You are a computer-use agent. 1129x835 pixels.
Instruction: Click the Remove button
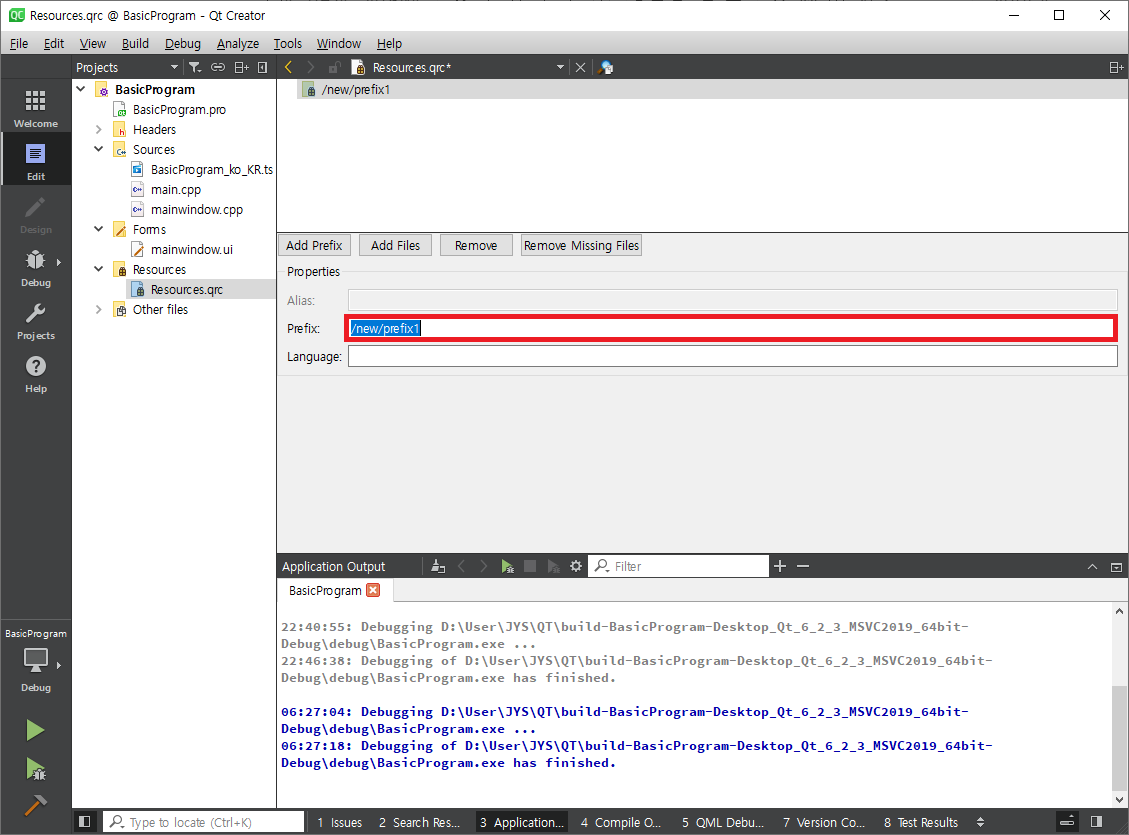[476, 245]
